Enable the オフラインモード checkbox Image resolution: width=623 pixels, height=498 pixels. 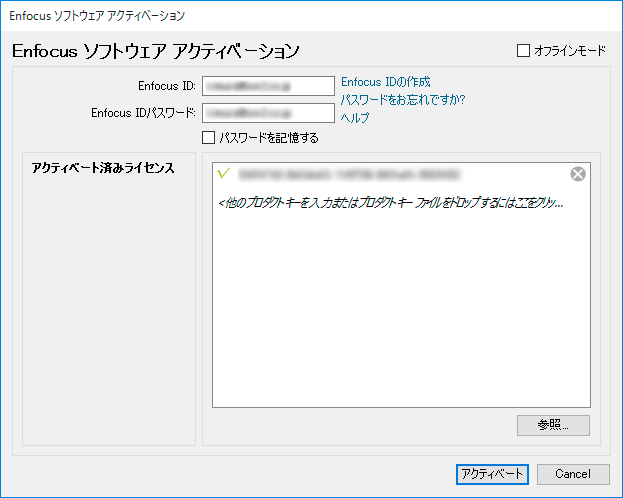click(523, 50)
